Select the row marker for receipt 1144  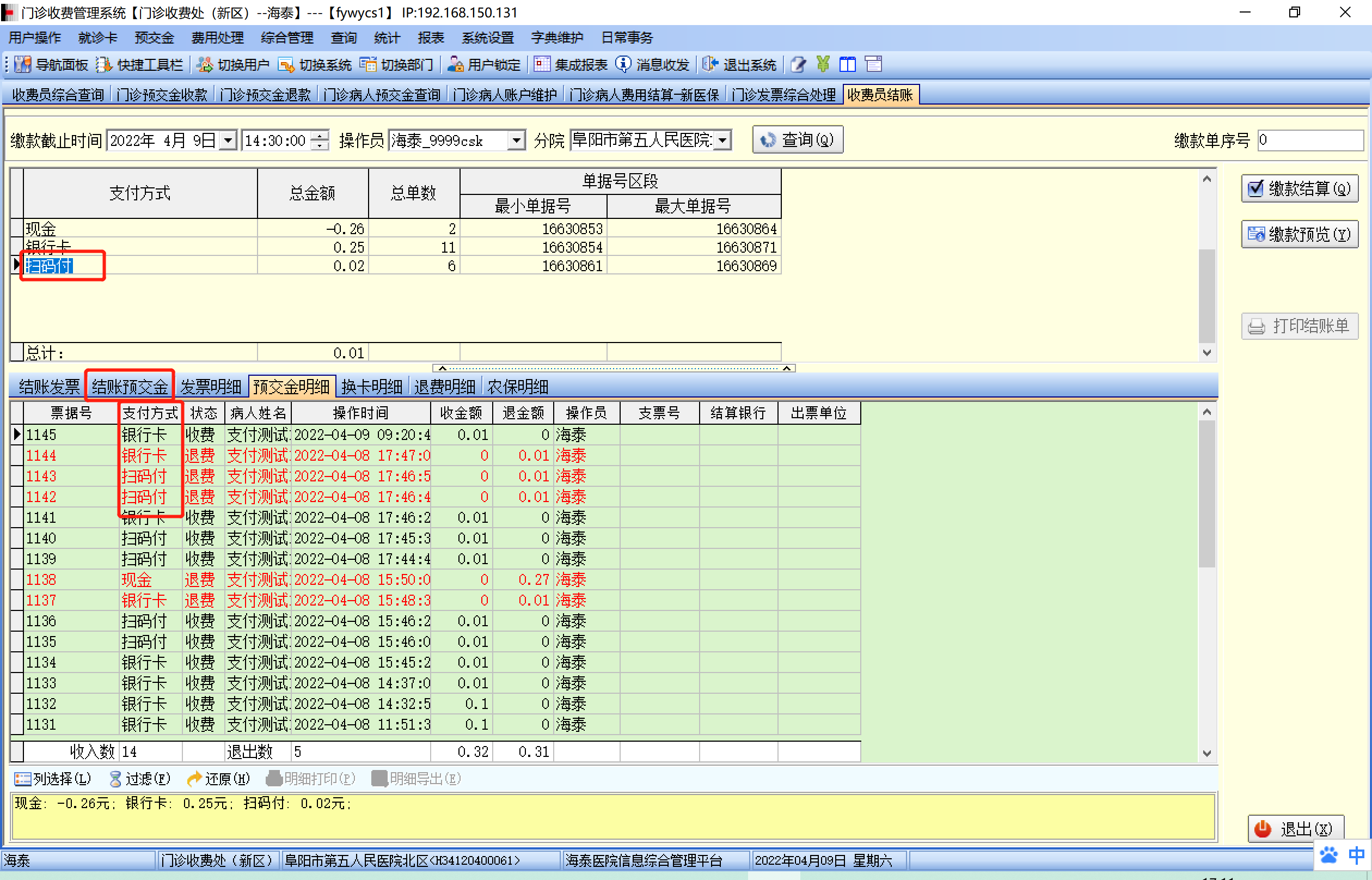pyautogui.click(x=16, y=455)
